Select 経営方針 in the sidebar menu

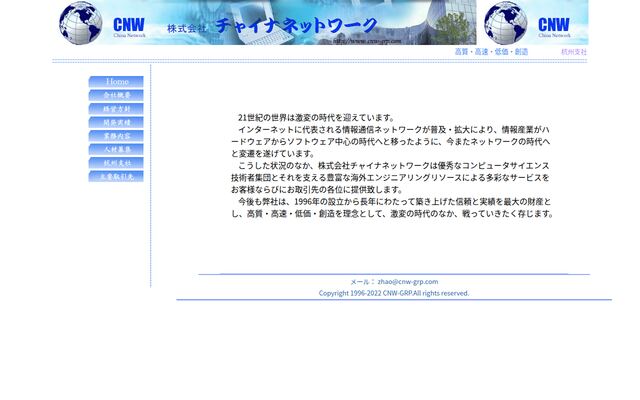coord(116,109)
